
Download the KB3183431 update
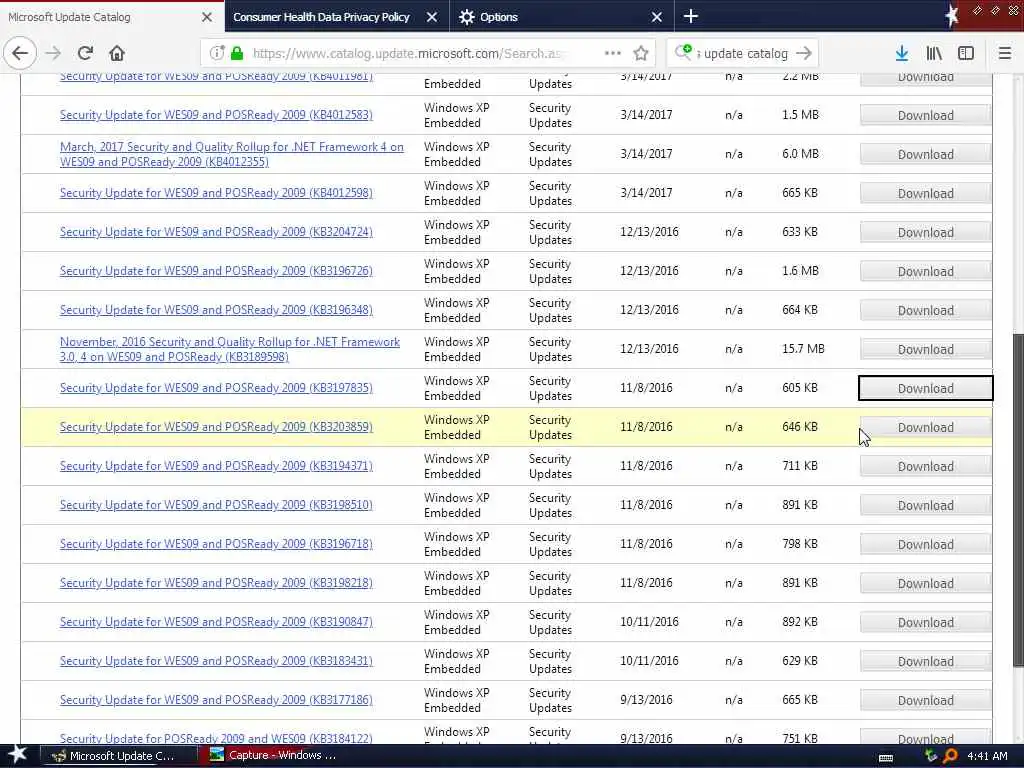point(925,662)
